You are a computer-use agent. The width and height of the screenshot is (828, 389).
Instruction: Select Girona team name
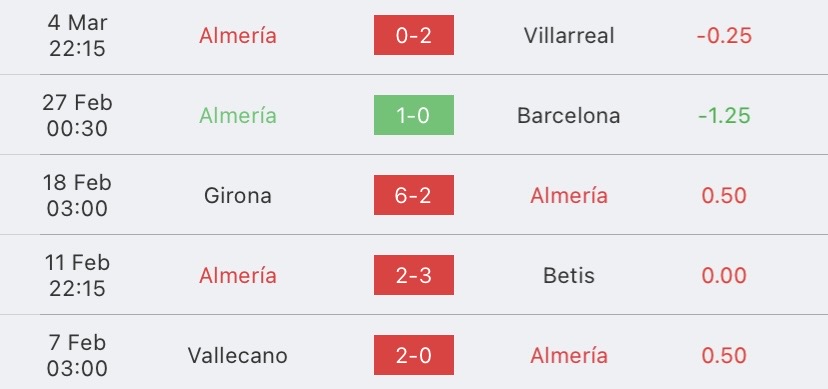(238, 195)
